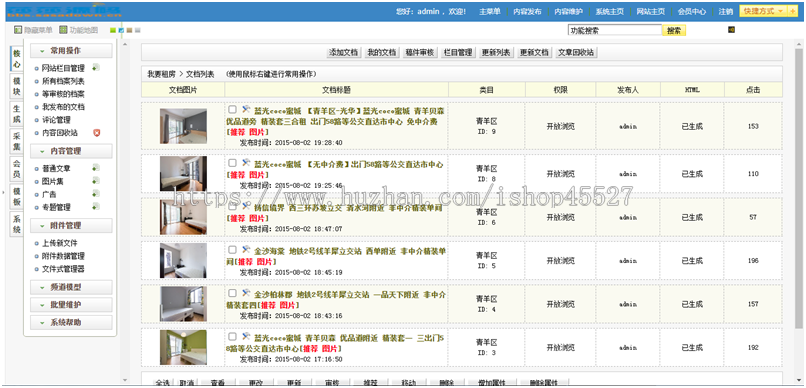The image size is (806, 388).
Task: Click thumbnail of the ID 9 document
Action: (x=183, y=126)
